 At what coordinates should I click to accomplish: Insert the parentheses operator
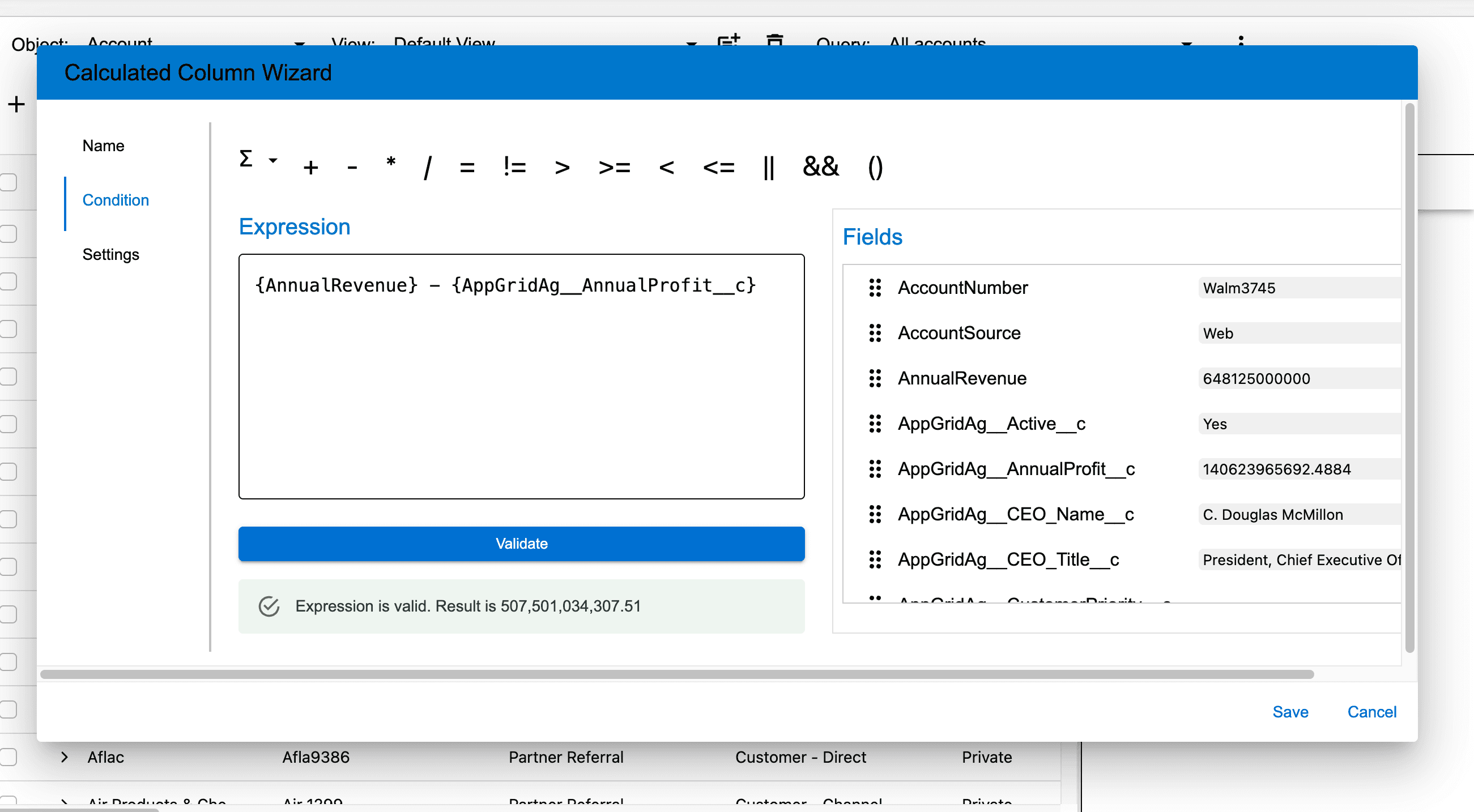click(x=875, y=168)
